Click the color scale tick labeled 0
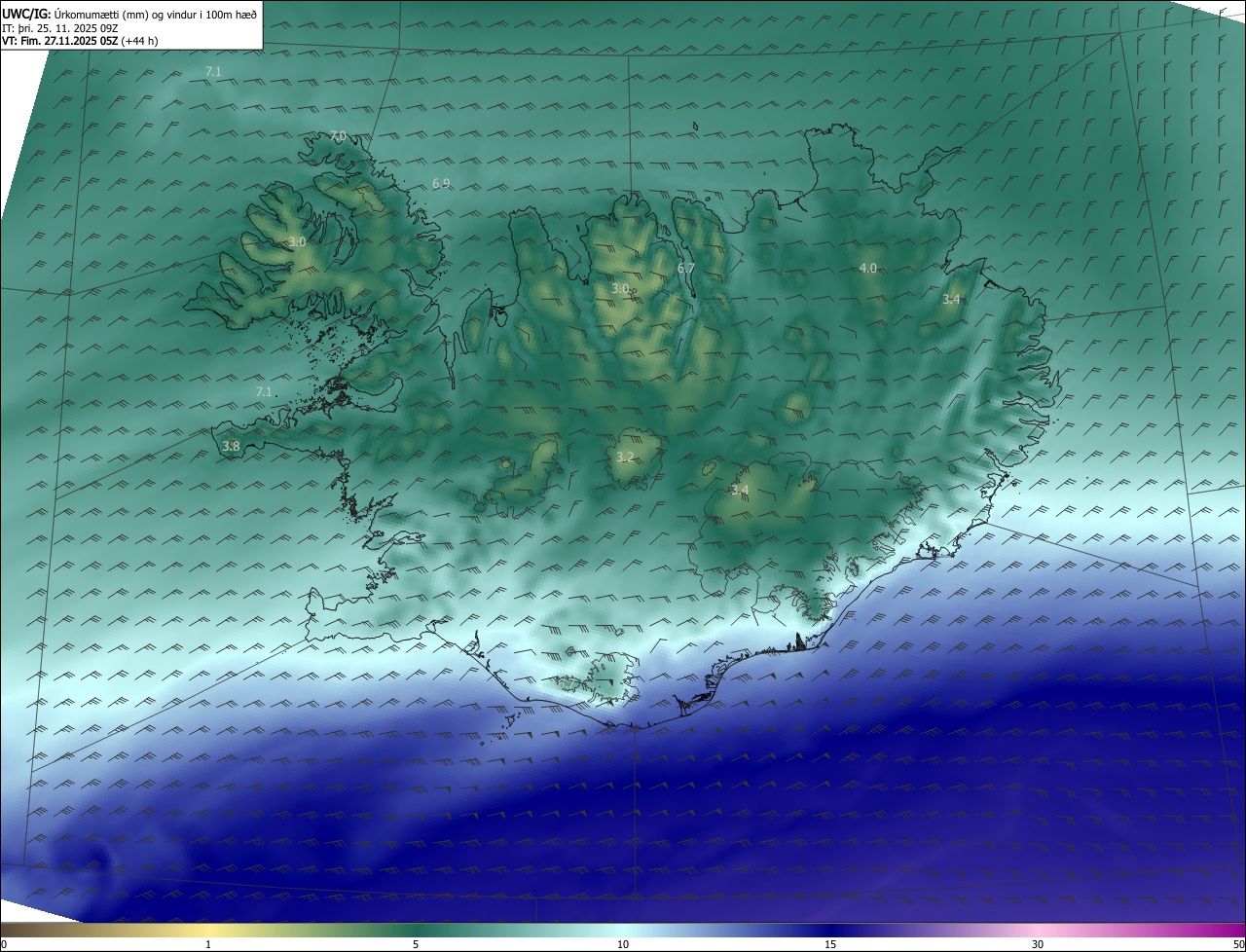Image resolution: width=1246 pixels, height=952 pixels. [x=4, y=944]
